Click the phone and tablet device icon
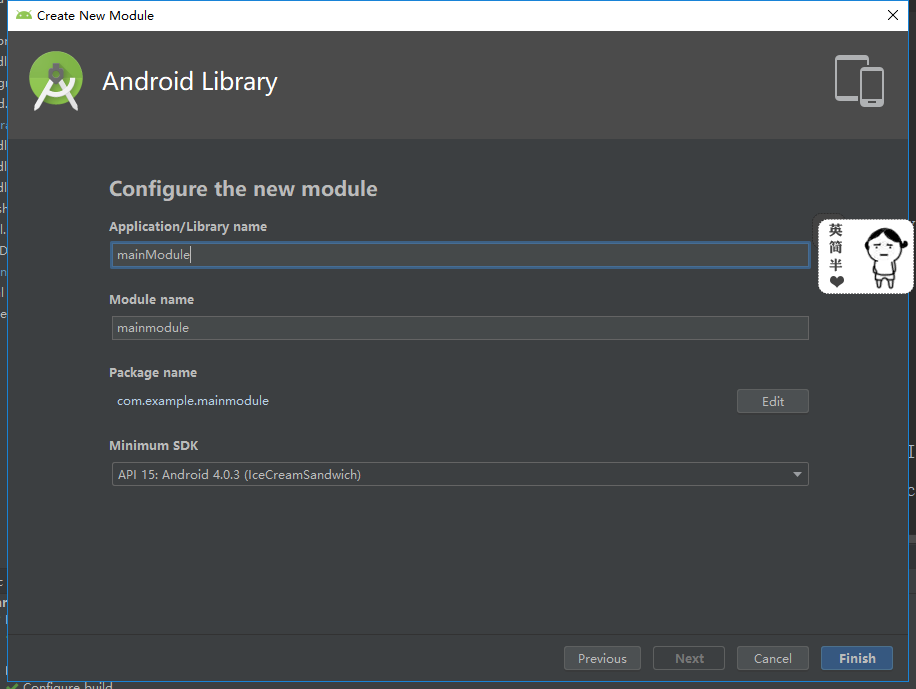916x689 pixels. pyautogui.click(x=859, y=81)
